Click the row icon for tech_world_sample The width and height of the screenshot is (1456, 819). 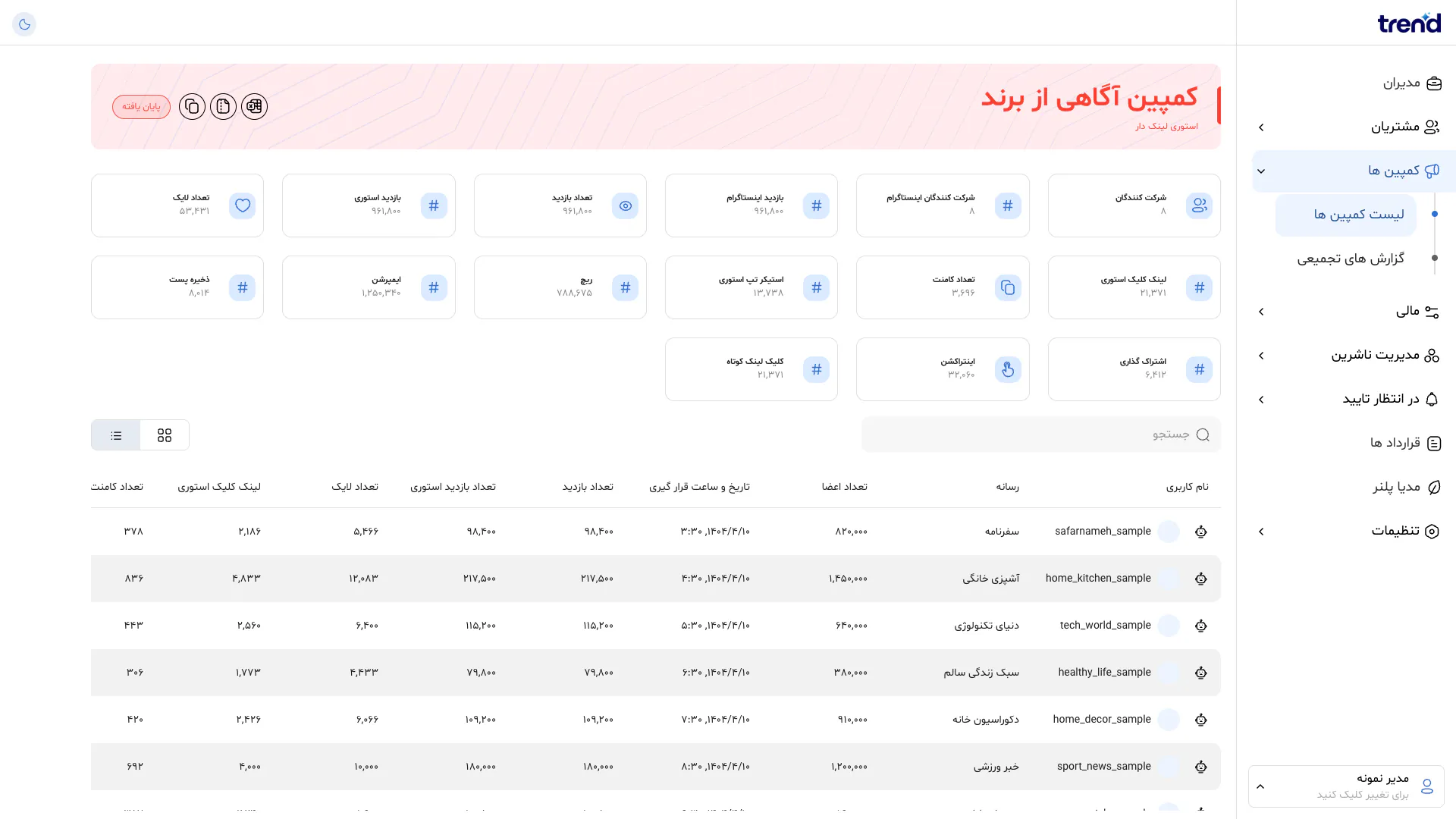point(1200,626)
